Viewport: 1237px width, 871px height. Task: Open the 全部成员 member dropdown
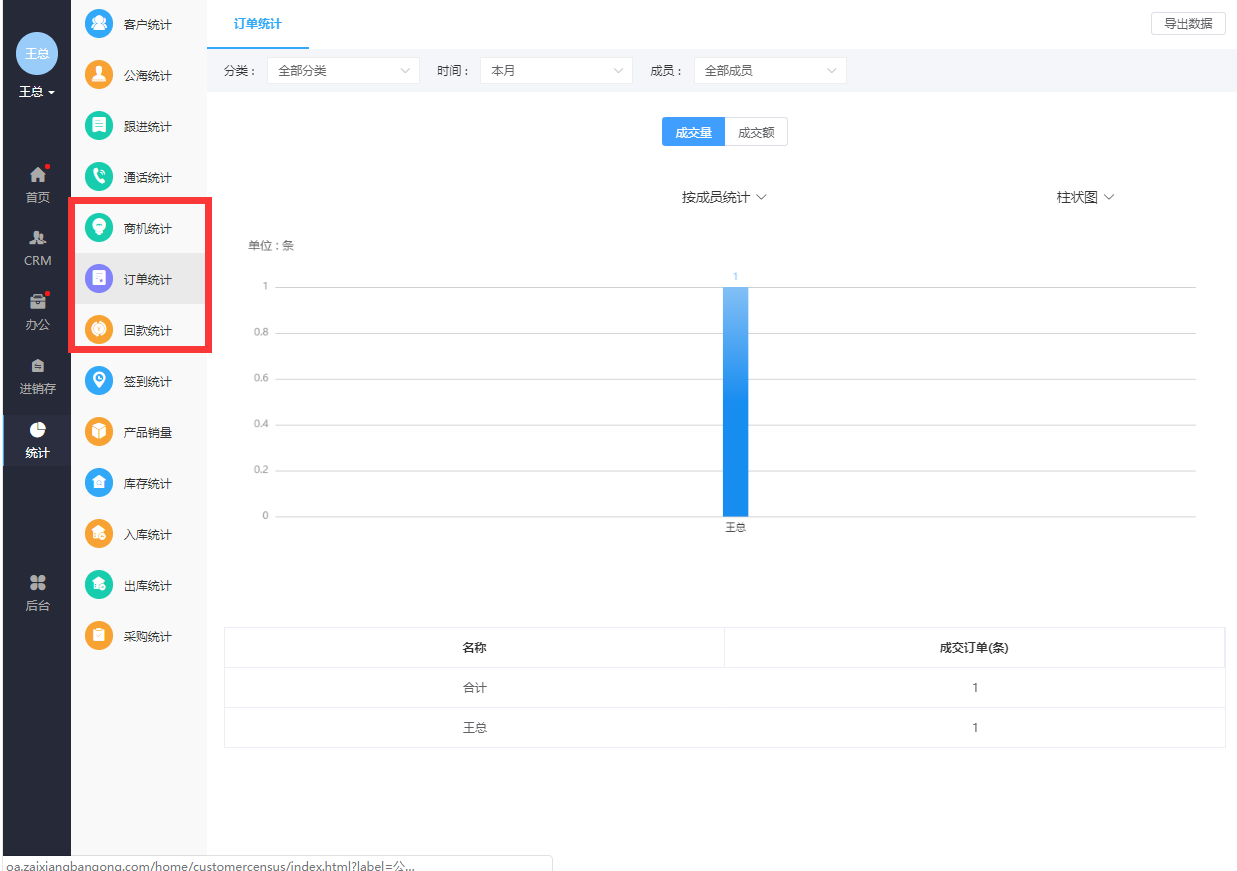[x=770, y=71]
